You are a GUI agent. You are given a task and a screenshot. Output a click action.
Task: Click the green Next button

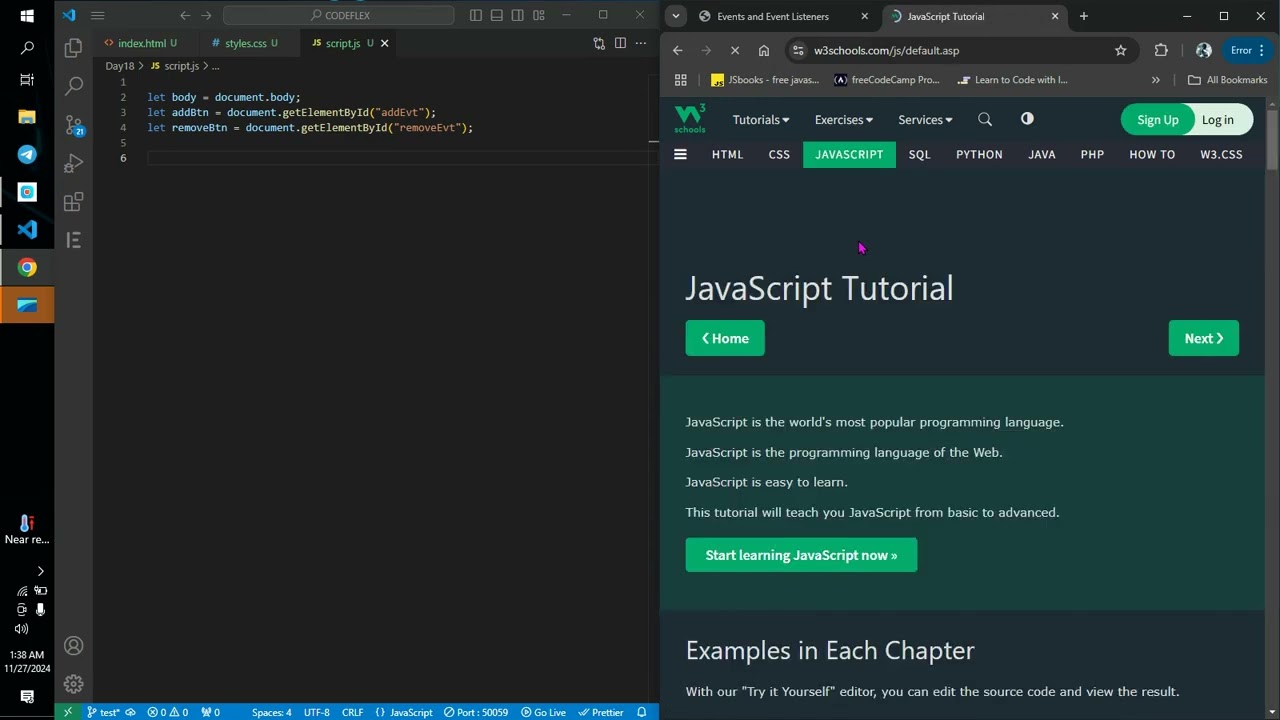[x=1203, y=338]
